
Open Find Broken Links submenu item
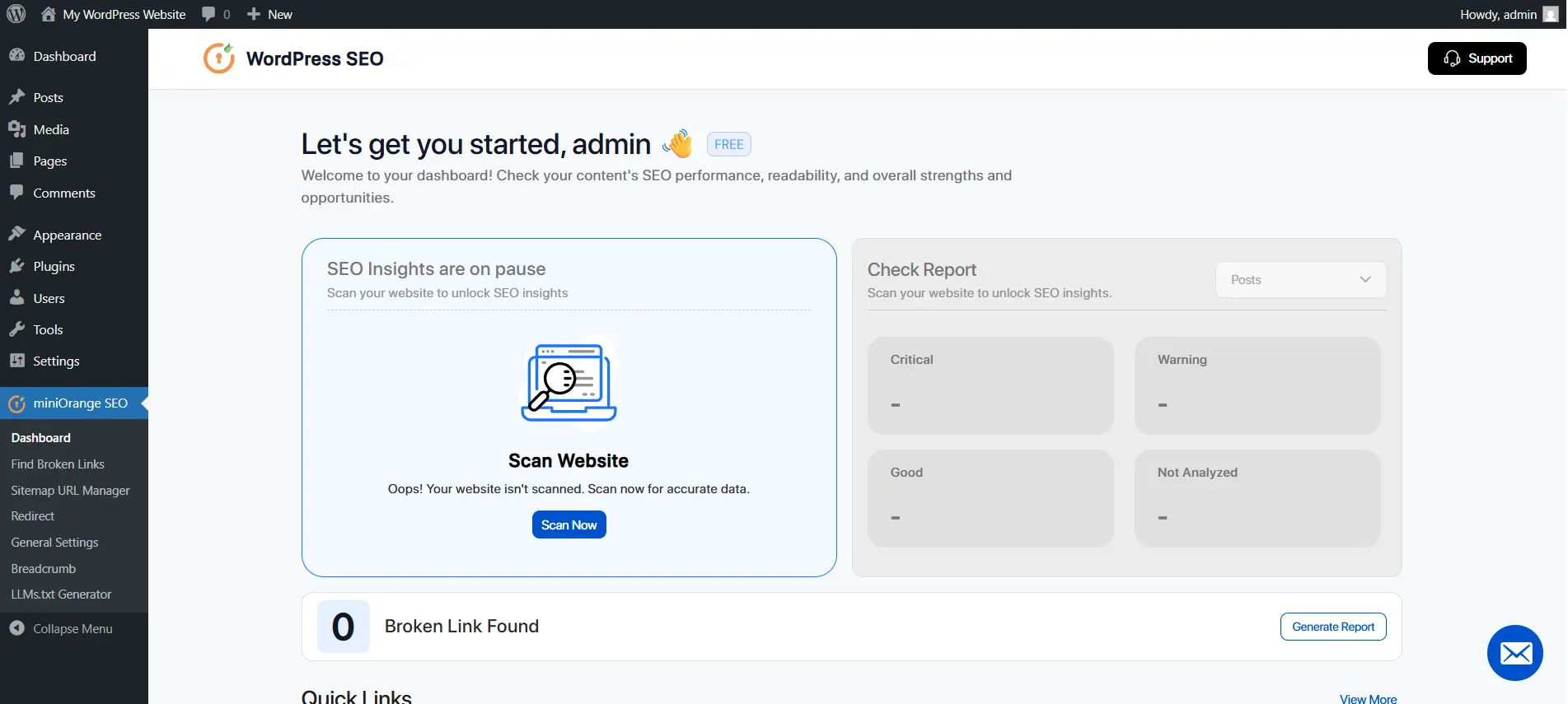pos(58,464)
